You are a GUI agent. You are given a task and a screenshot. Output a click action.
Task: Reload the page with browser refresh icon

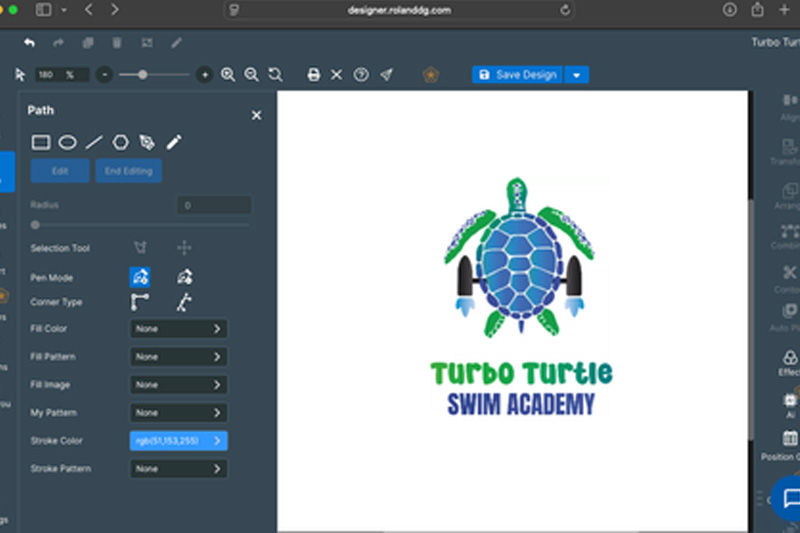565,10
